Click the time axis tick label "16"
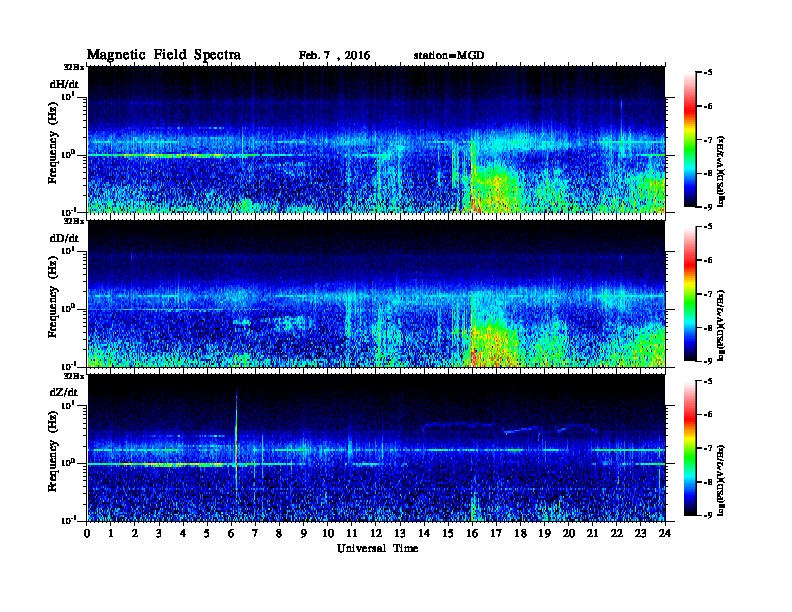This screenshot has width=792, height=612. click(x=472, y=534)
